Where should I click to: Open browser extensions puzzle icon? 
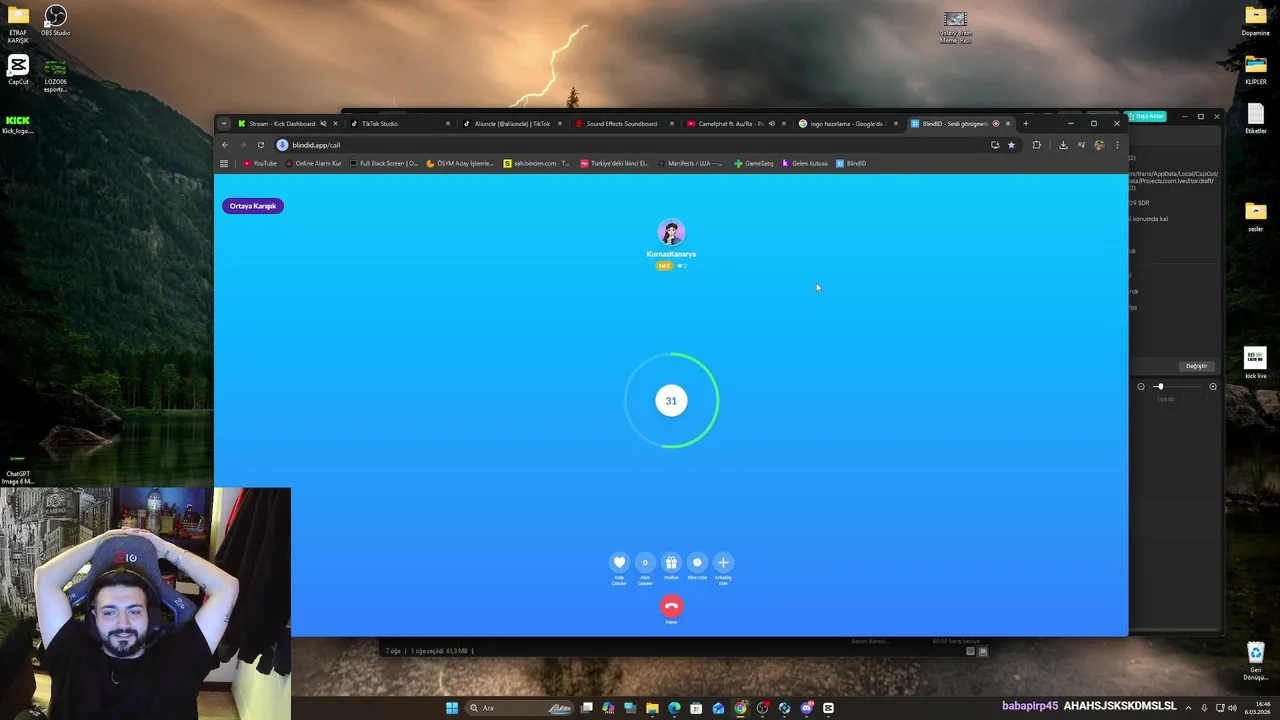coord(1036,145)
